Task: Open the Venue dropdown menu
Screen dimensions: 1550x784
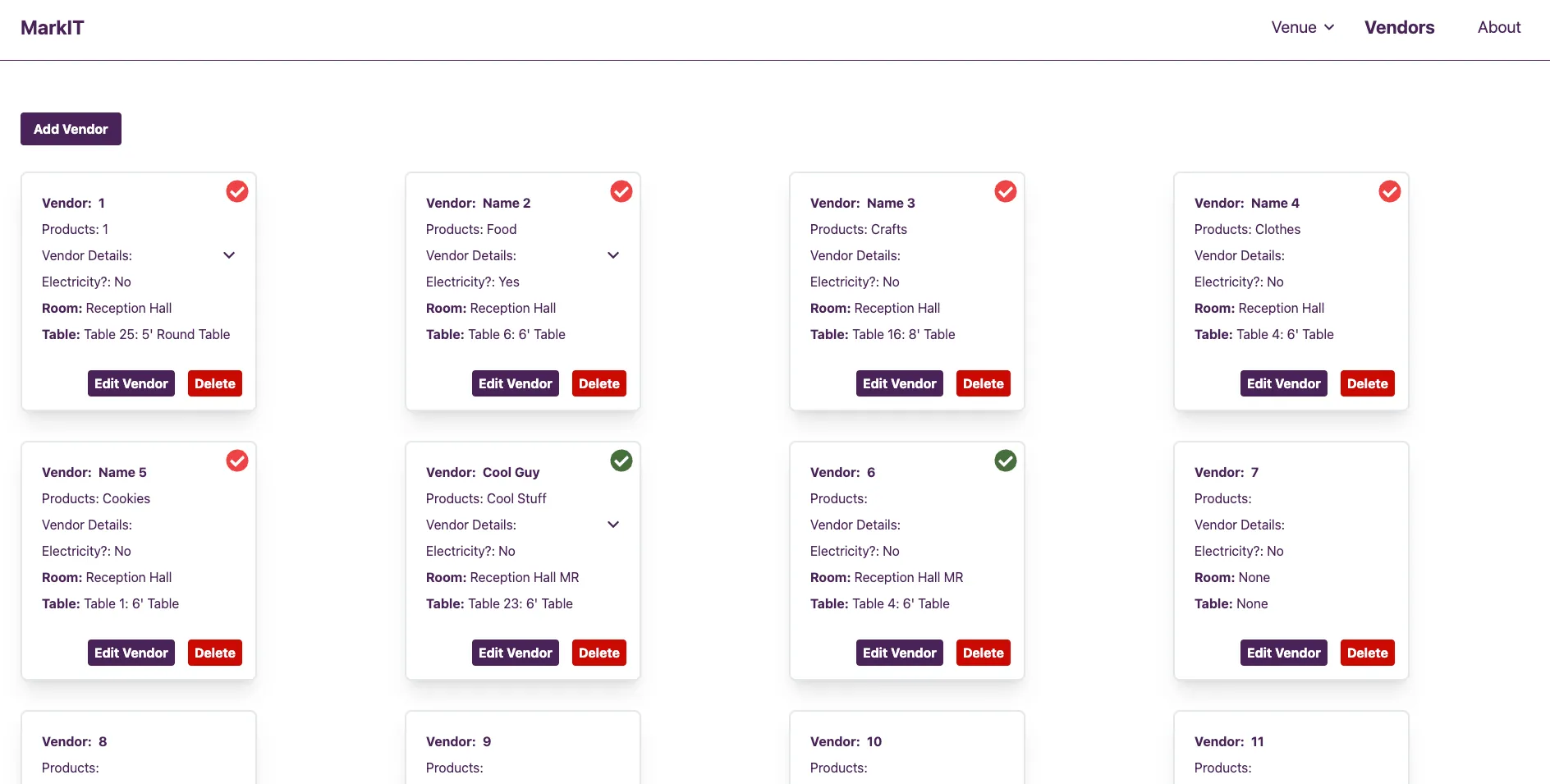Action: click(1302, 27)
